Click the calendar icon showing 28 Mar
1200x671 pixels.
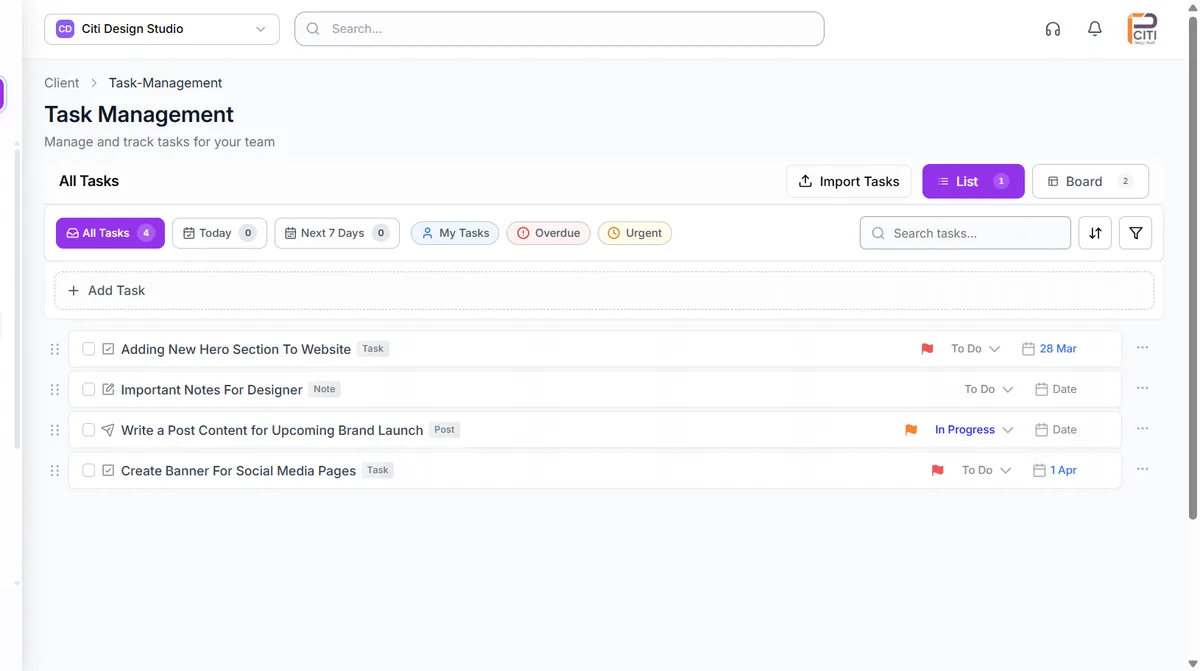(x=1028, y=348)
